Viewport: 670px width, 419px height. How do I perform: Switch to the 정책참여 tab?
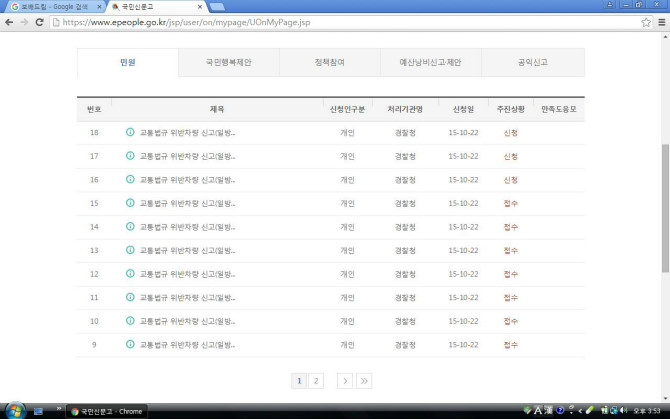tap(329, 62)
